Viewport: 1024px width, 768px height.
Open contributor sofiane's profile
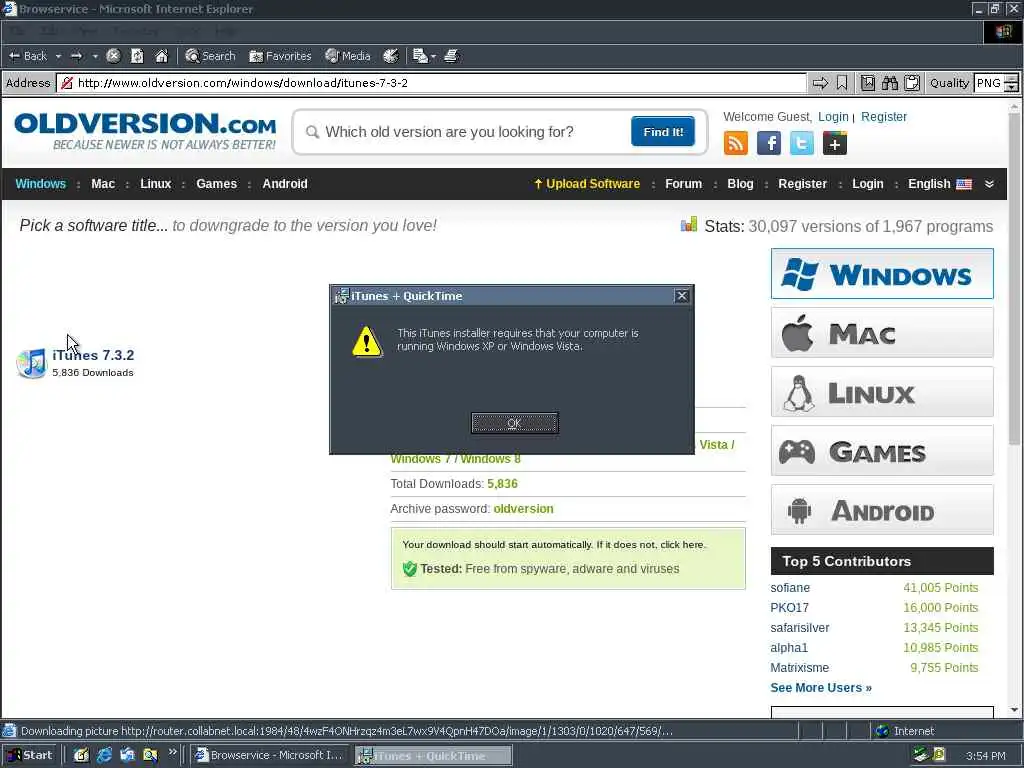(x=790, y=588)
